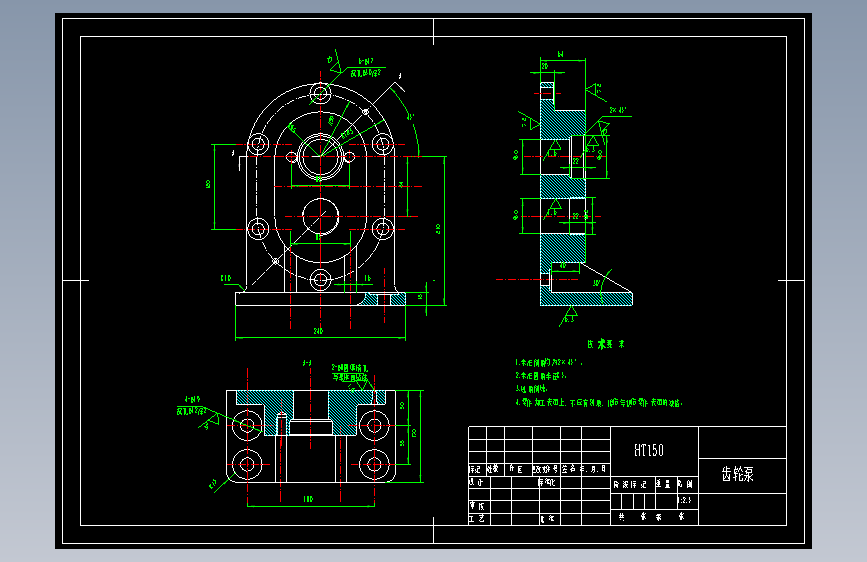The height and width of the screenshot is (562, 867).
Task: Select the lower large bore circle in front view
Action: point(321,217)
